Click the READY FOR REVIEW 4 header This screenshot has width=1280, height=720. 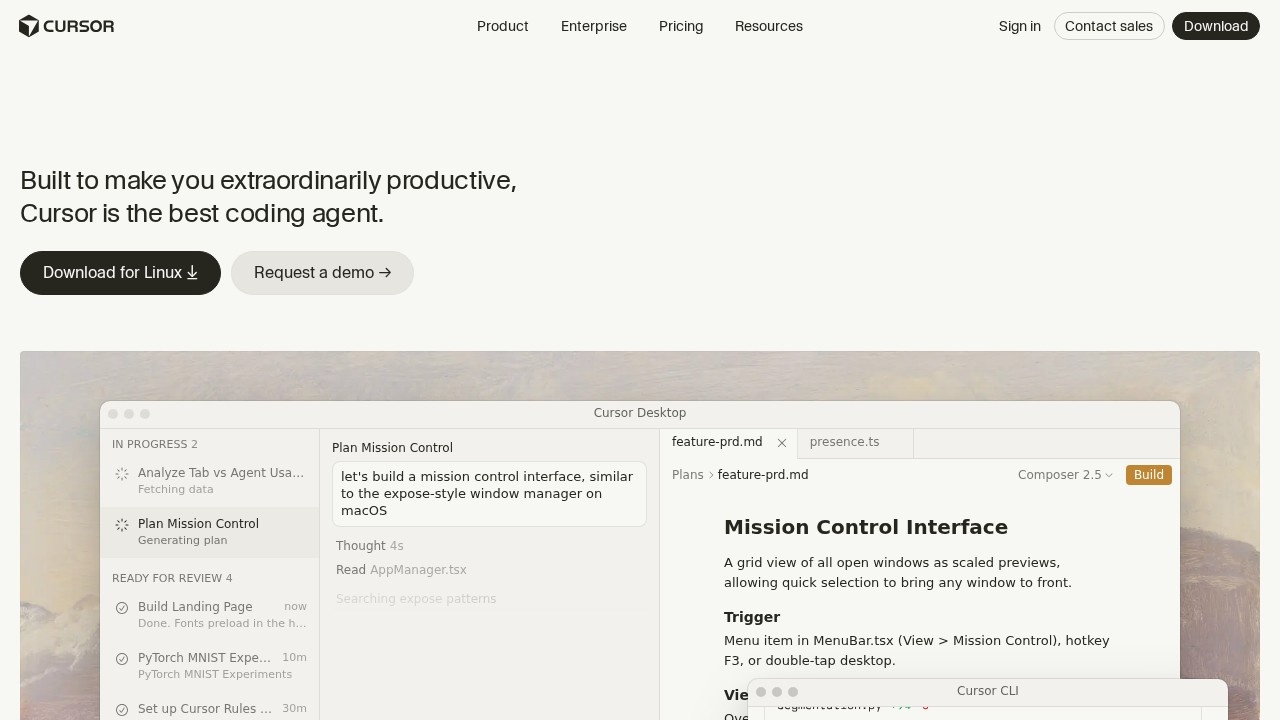tap(172, 578)
